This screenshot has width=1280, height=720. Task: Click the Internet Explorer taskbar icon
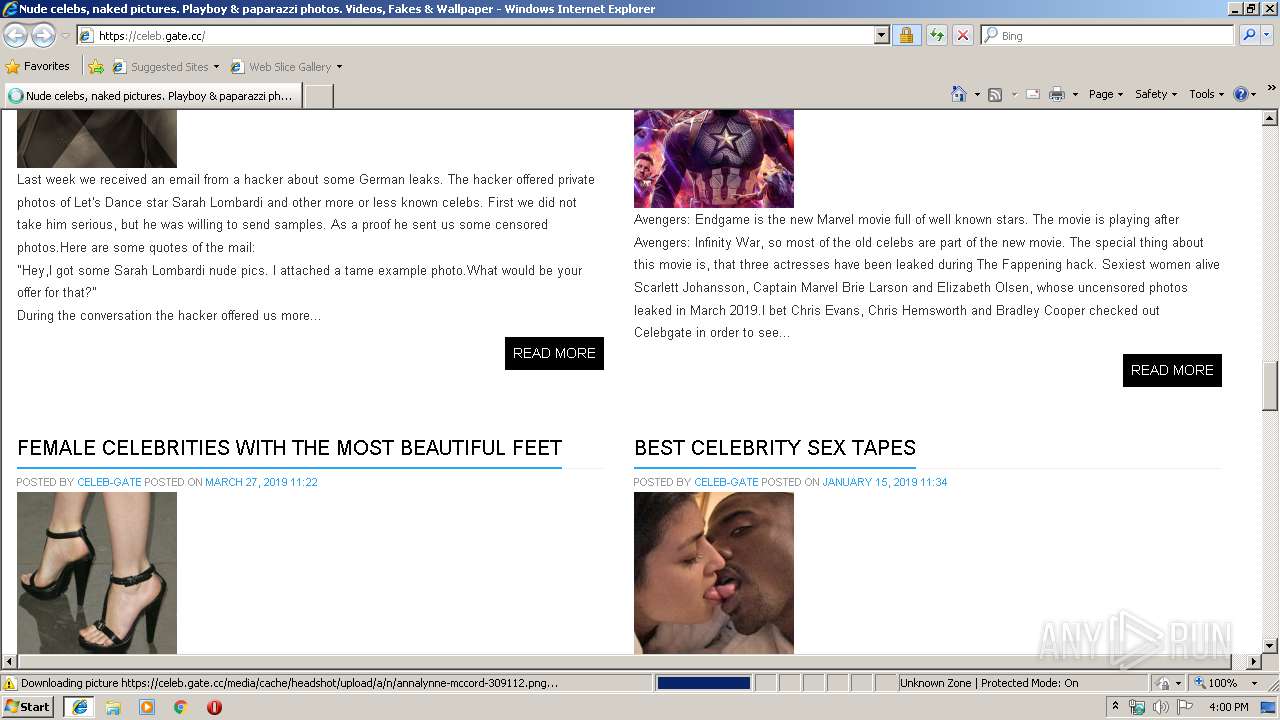click(80, 707)
